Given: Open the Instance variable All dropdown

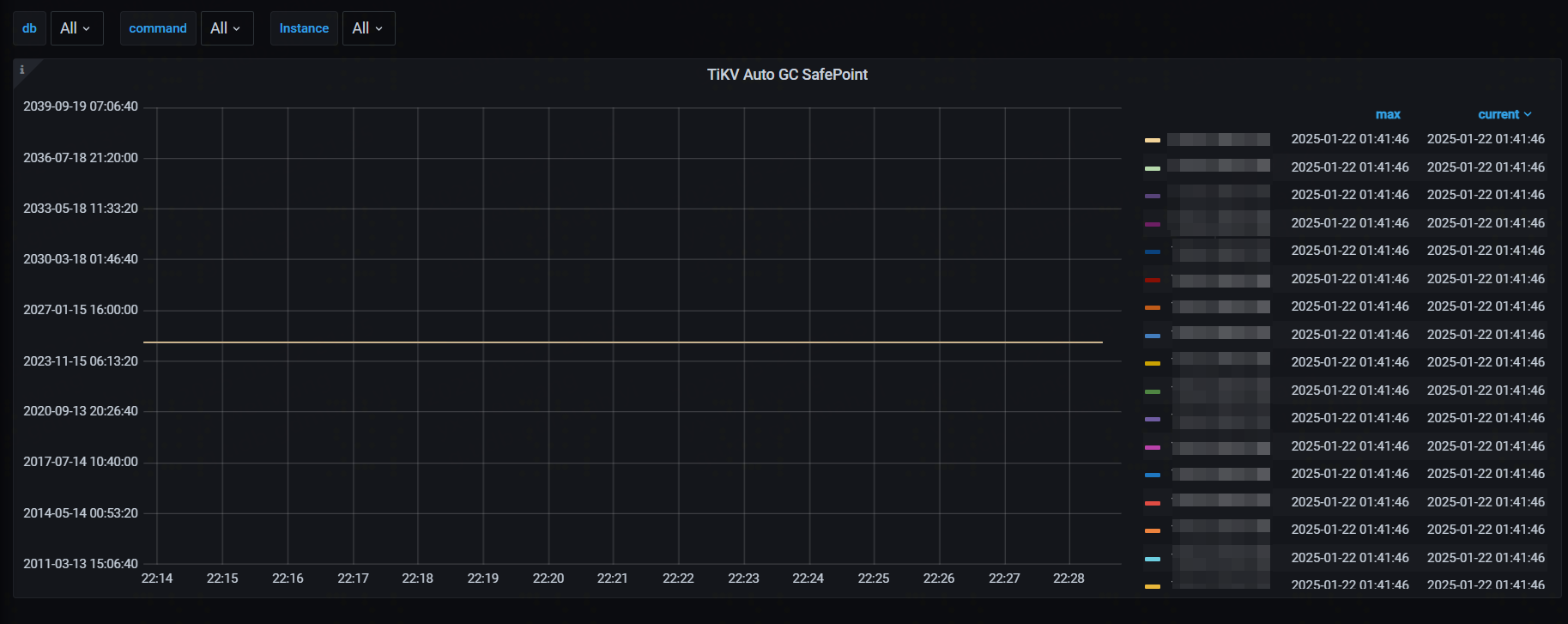Looking at the screenshot, I should pos(368,28).
